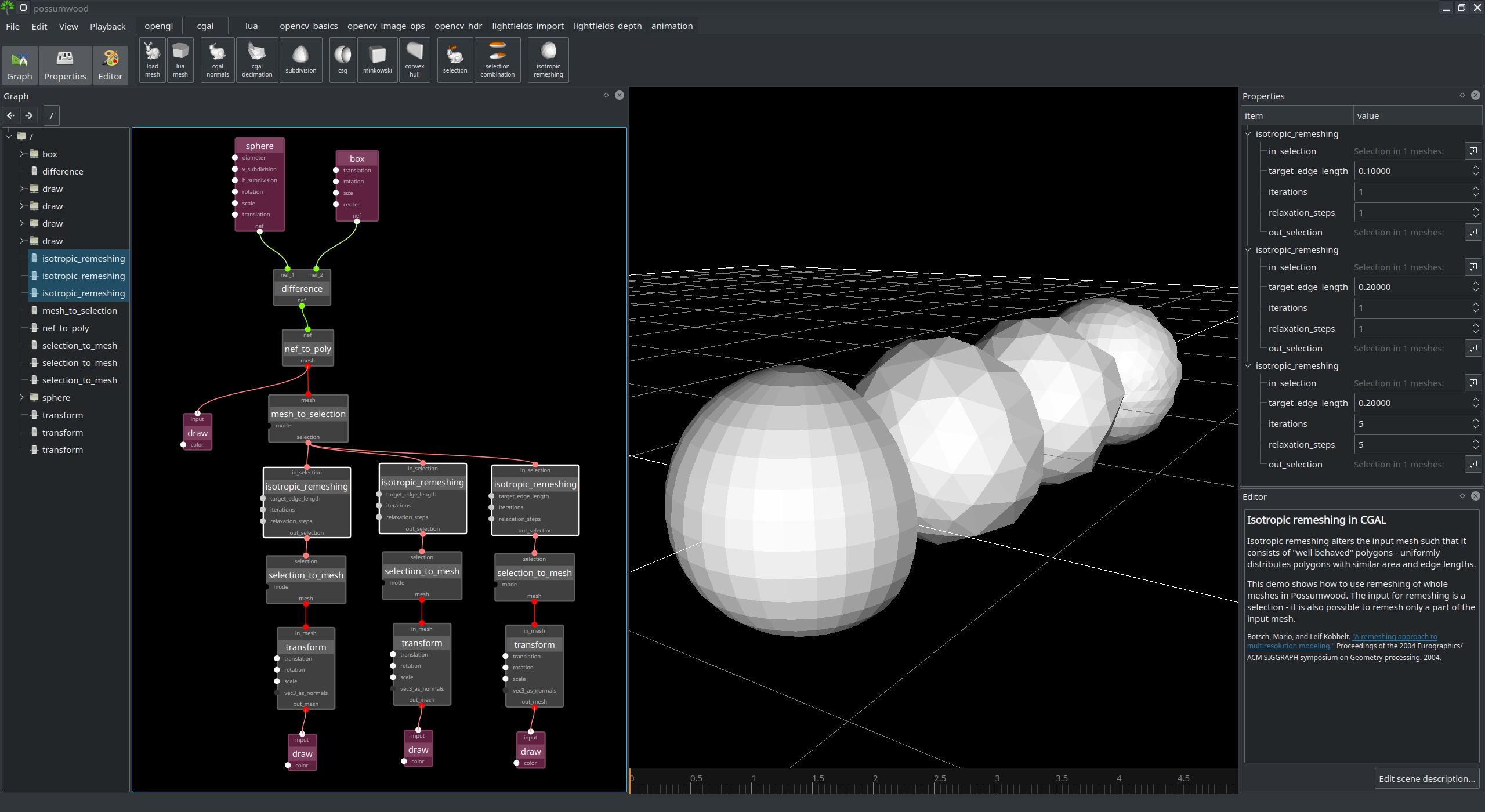The width and height of the screenshot is (1485, 812).
Task: Click the isotropic remeshing toolbar icon
Action: pyautogui.click(x=548, y=60)
